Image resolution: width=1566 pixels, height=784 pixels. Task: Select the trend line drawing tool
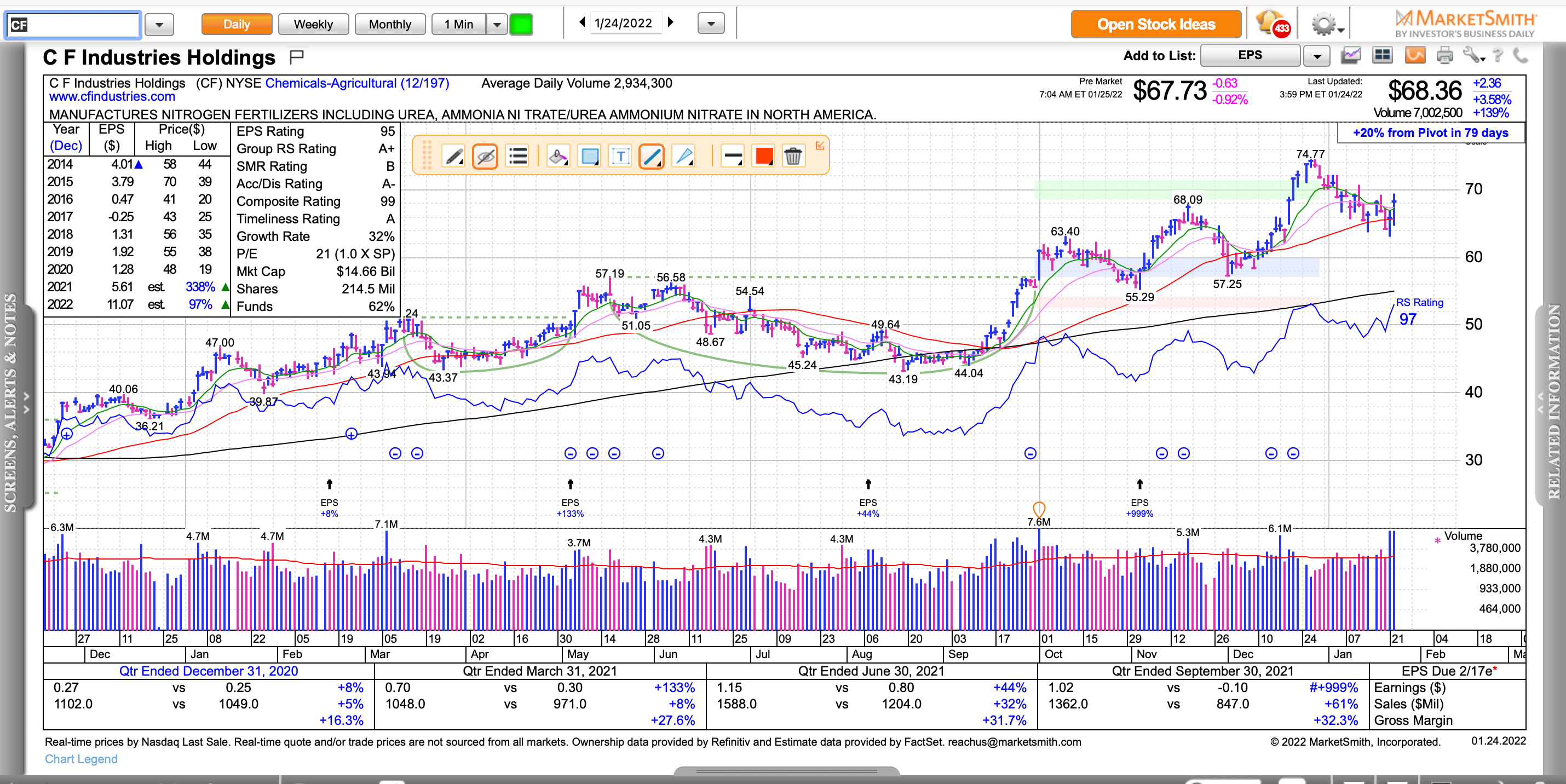point(652,157)
